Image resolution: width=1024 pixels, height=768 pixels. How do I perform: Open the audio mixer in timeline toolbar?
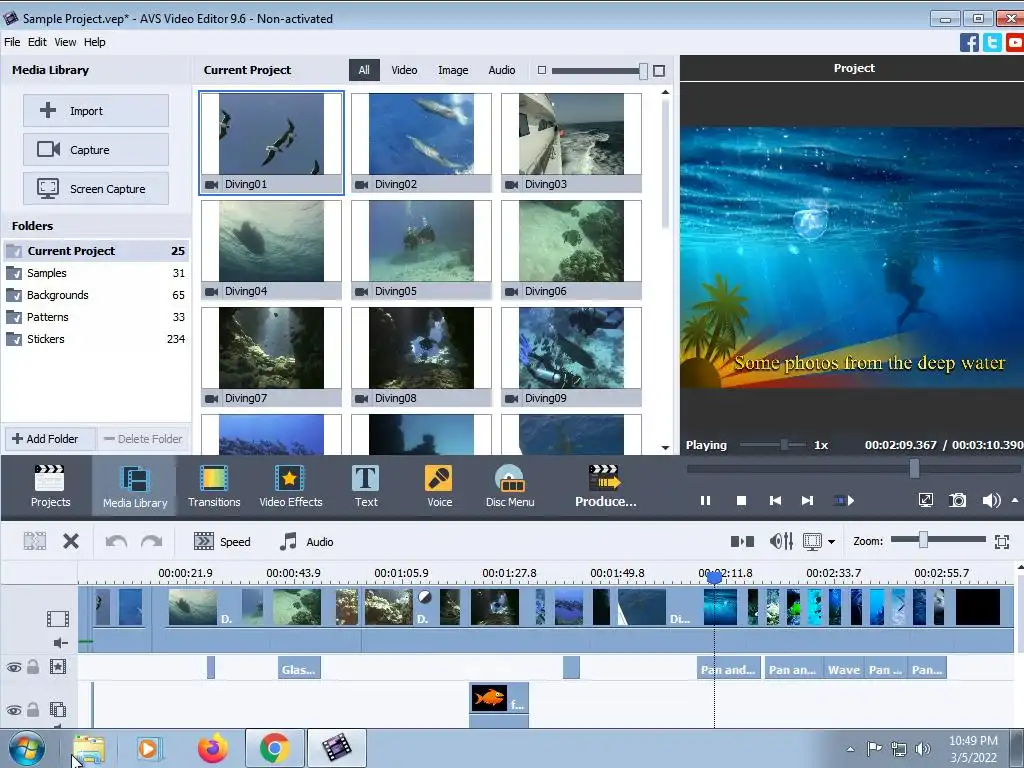pos(781,542)
